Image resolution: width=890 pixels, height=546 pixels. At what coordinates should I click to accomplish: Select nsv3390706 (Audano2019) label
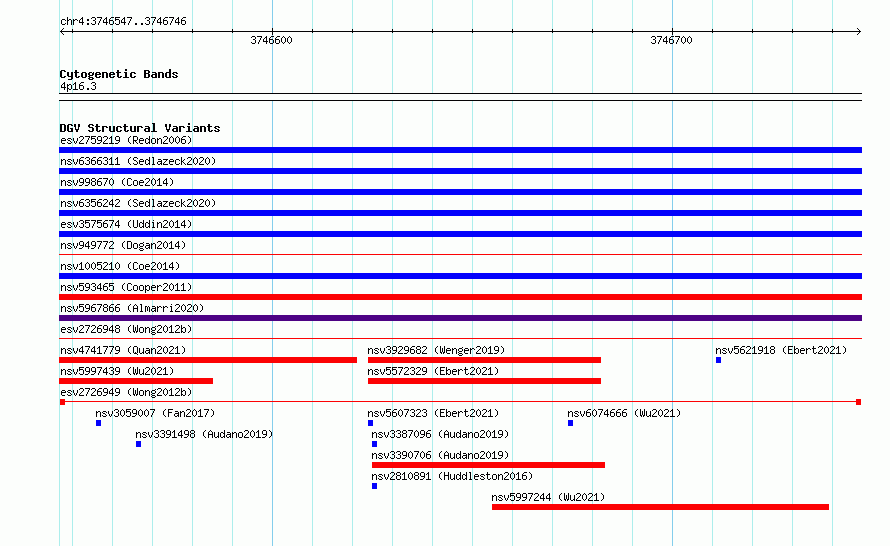pos(440,455)
